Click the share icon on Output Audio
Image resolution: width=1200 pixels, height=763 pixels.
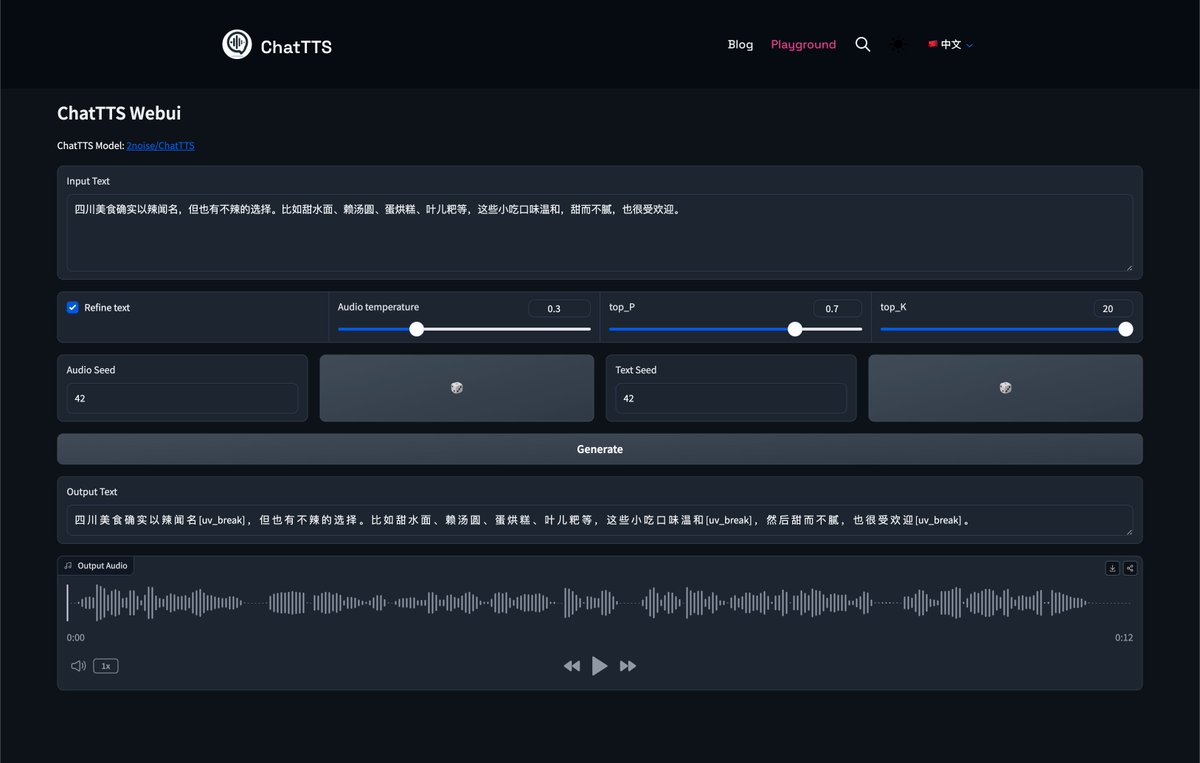click(x=1130, y=567)
